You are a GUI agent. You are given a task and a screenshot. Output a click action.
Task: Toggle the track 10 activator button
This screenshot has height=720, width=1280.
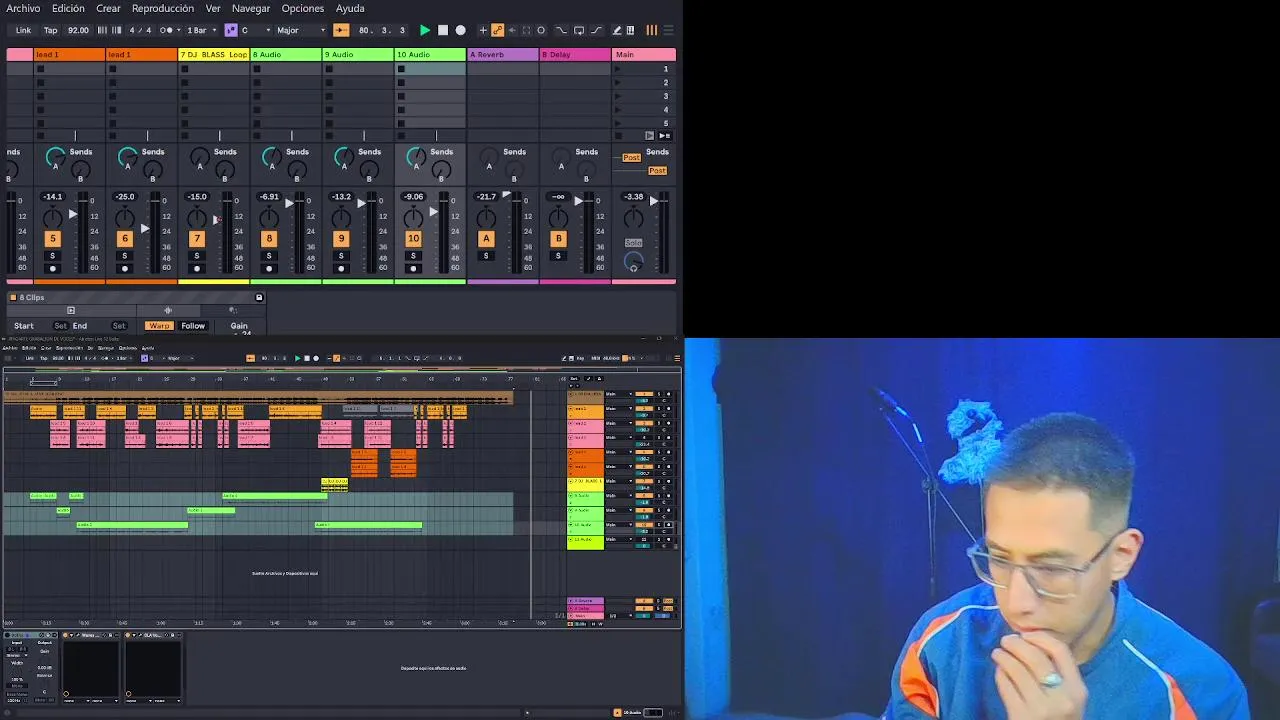pyautogui.click(x=413, y=239)
